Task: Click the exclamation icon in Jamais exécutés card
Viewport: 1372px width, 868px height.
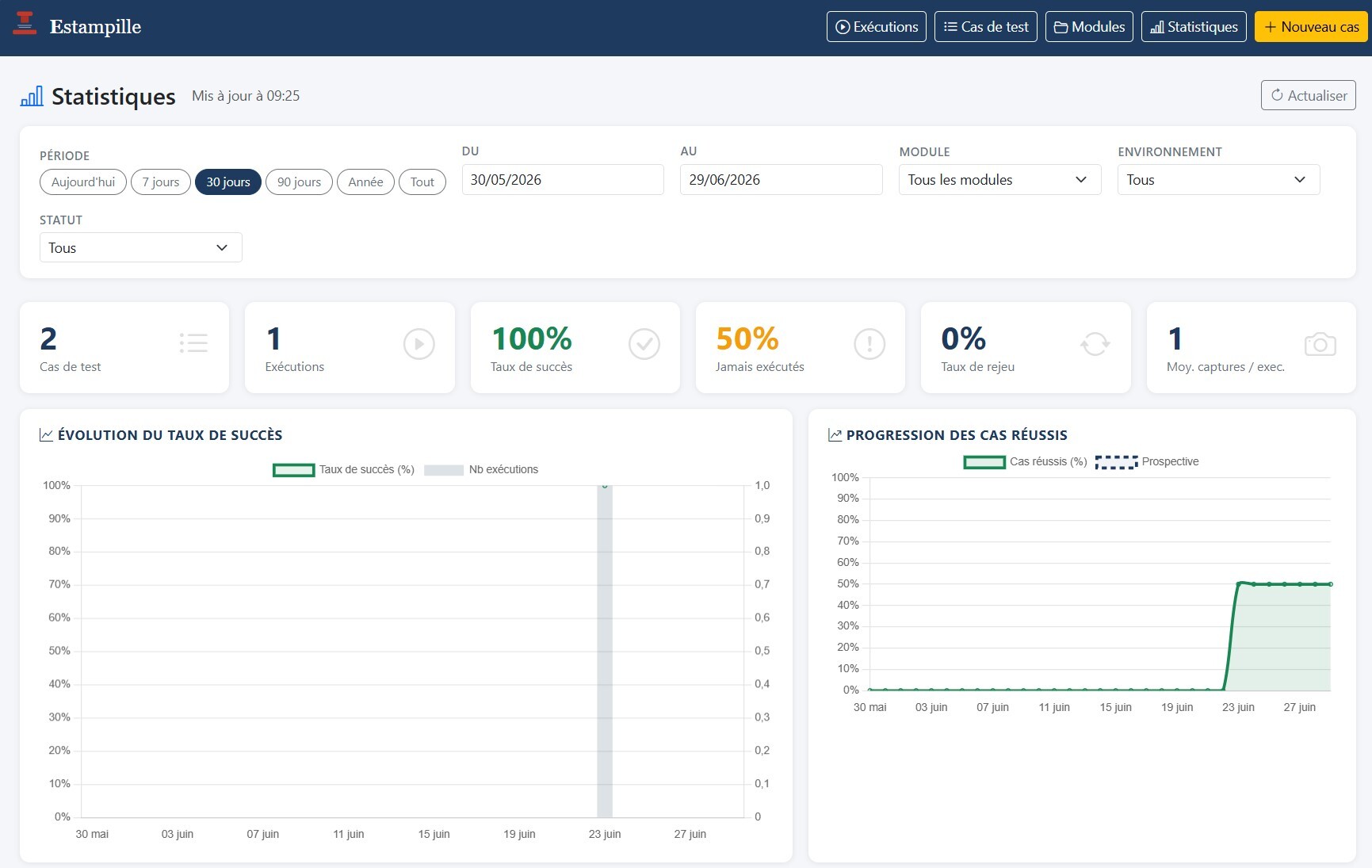Action: click(x=869, y=344)
